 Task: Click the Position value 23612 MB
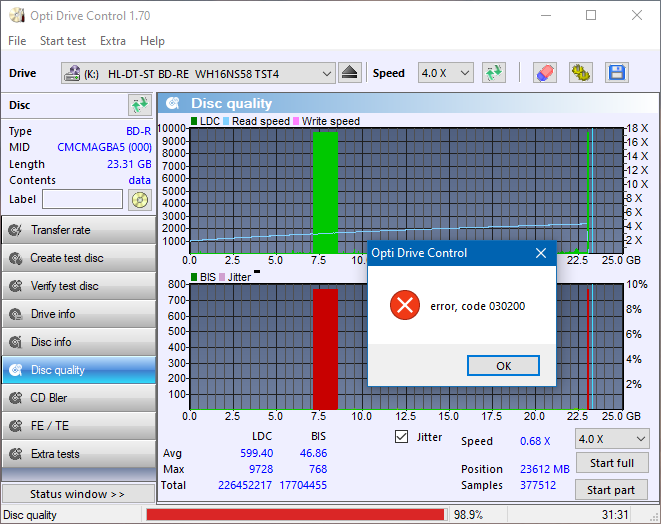[x=545, y=469]
